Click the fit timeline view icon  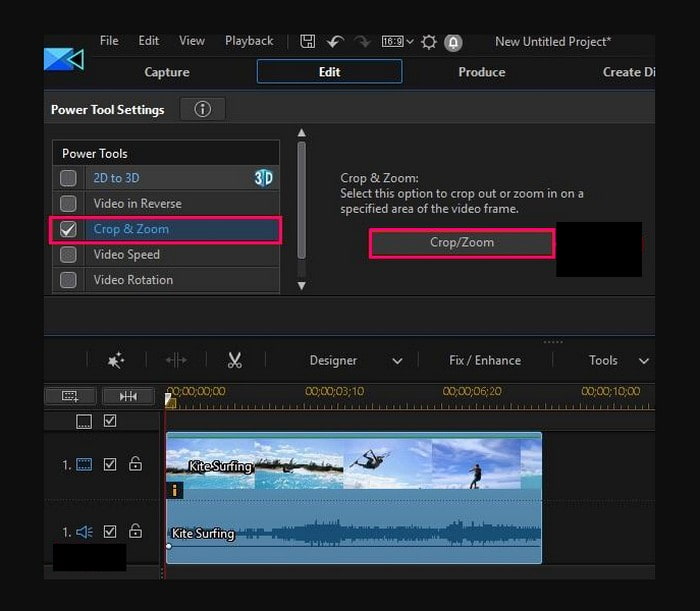coord(128,395)
